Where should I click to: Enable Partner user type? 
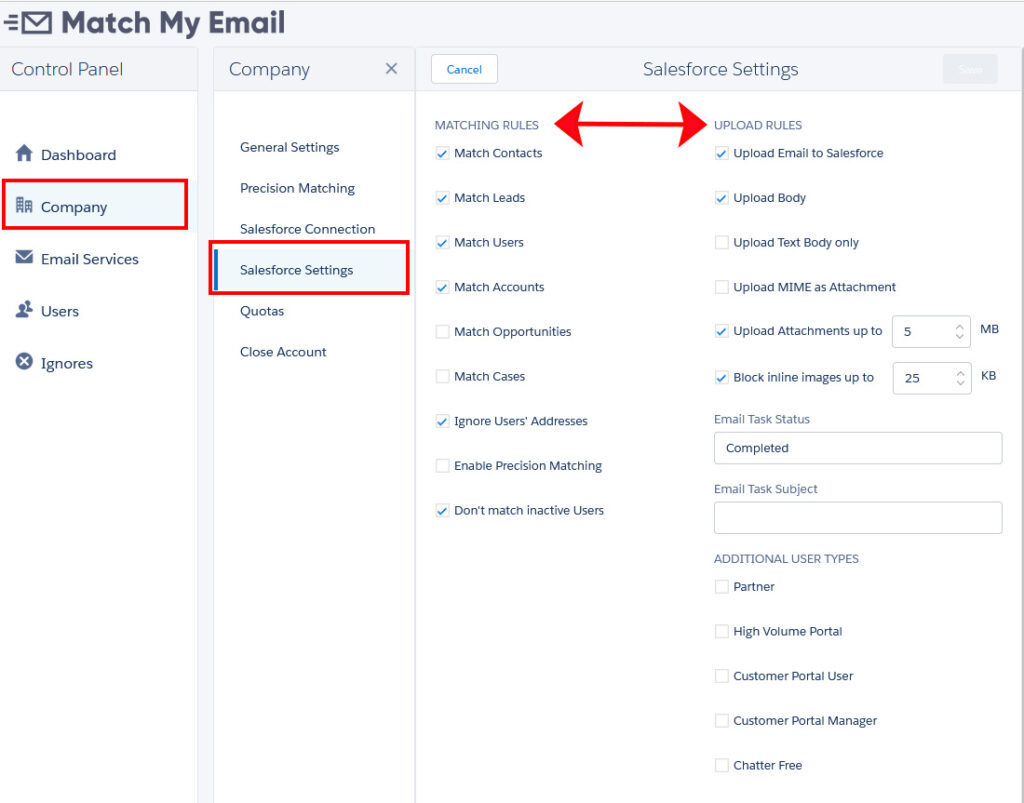point(722,587)
